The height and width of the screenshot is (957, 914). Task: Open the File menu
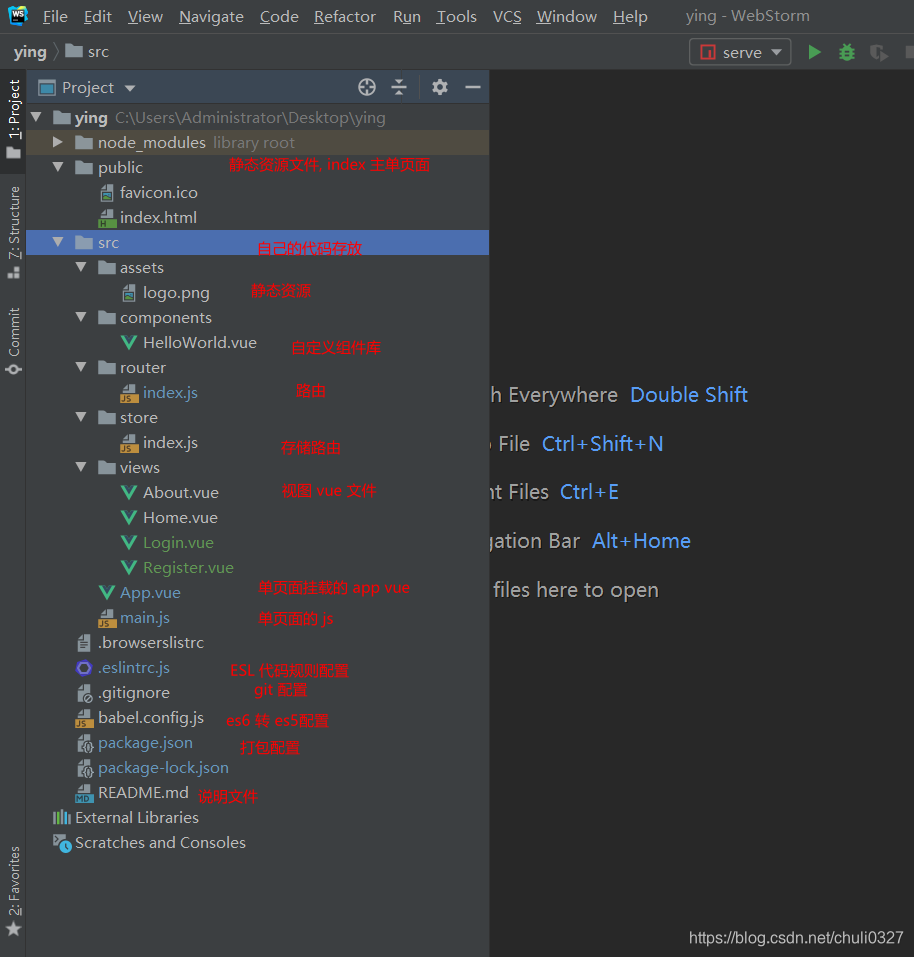(x=55, y=16)
